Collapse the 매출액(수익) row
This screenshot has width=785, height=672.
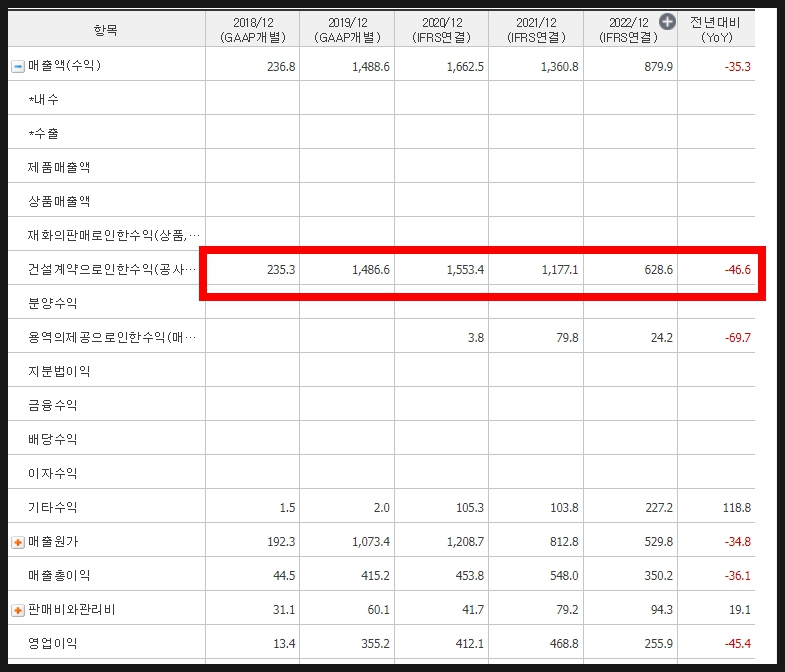(x=18, y=67)
